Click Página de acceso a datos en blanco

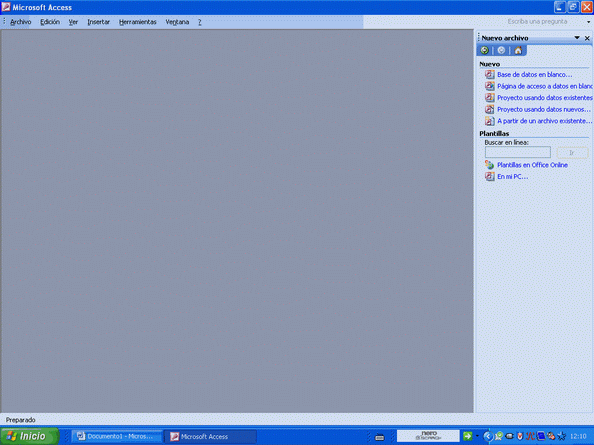(x=545, y=86)
